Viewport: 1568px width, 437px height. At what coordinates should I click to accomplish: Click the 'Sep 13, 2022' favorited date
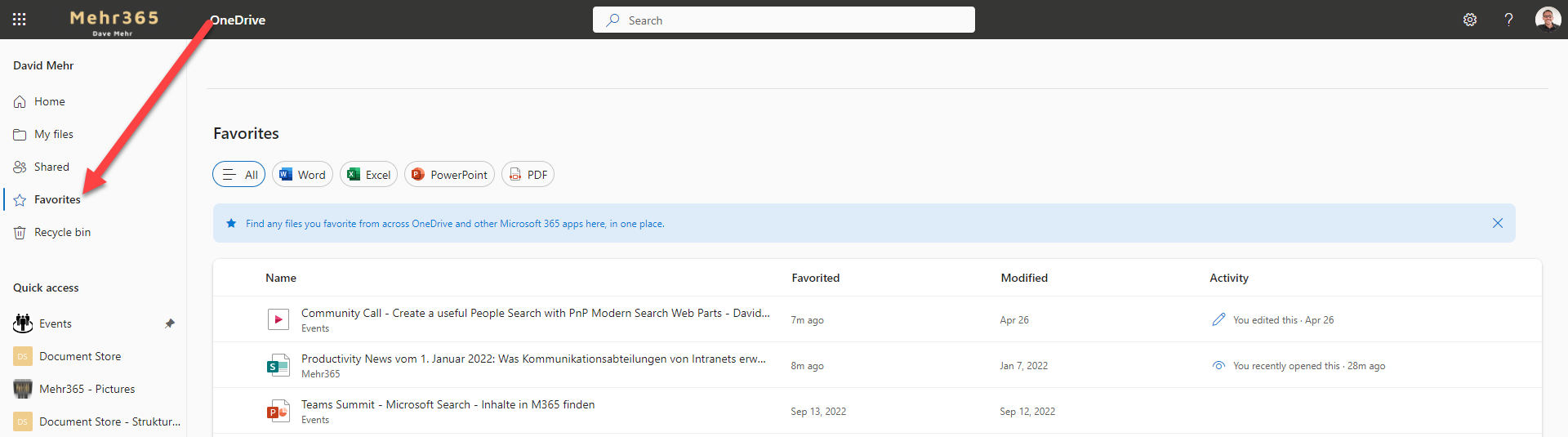(818, 412)
